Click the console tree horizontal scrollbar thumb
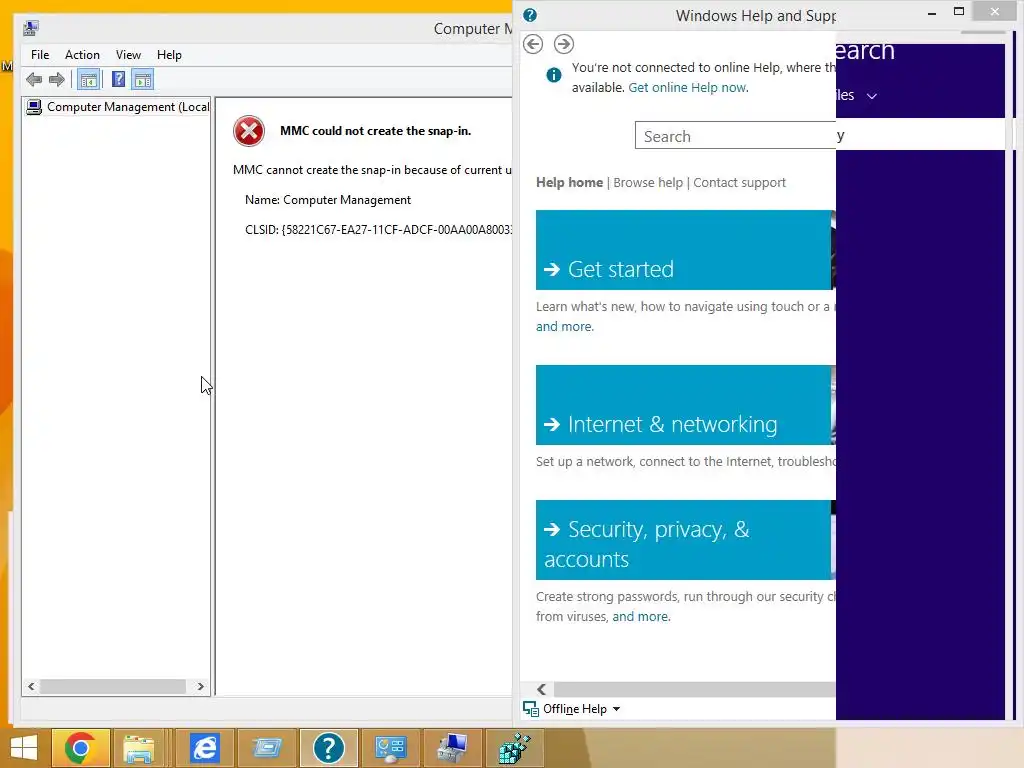 112,686
